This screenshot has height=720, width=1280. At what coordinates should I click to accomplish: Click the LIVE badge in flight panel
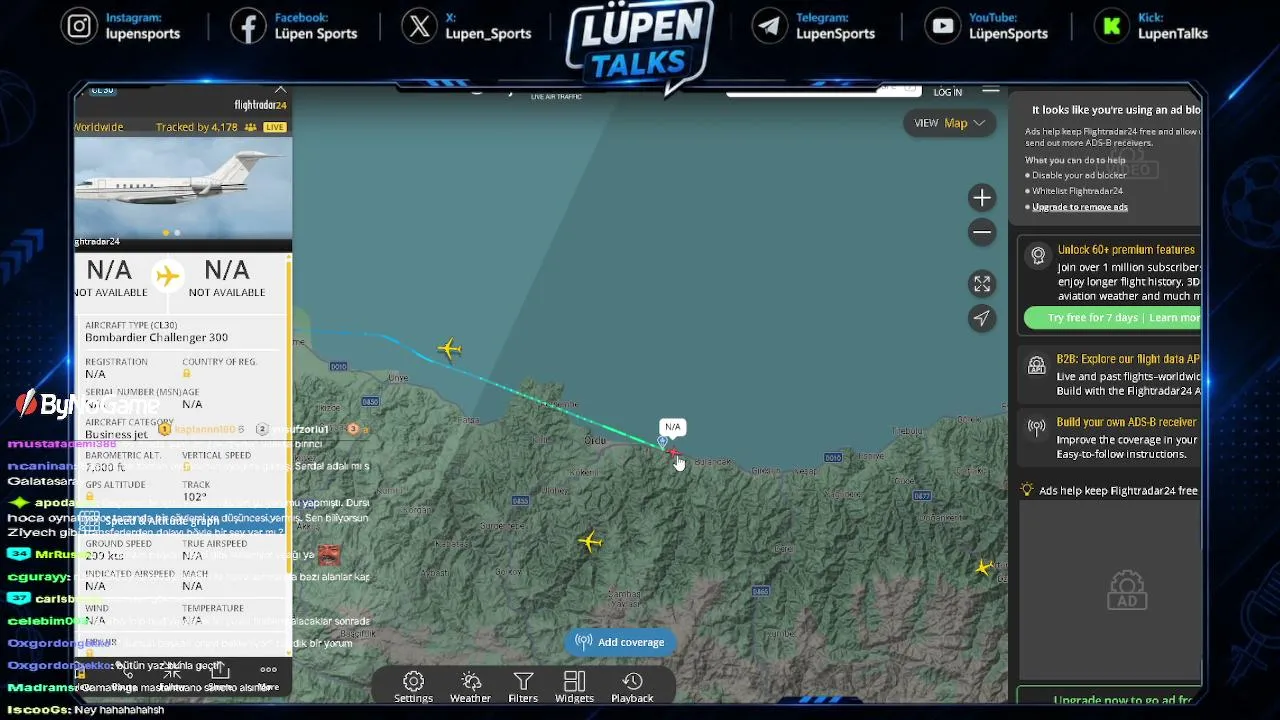(275, 127)
